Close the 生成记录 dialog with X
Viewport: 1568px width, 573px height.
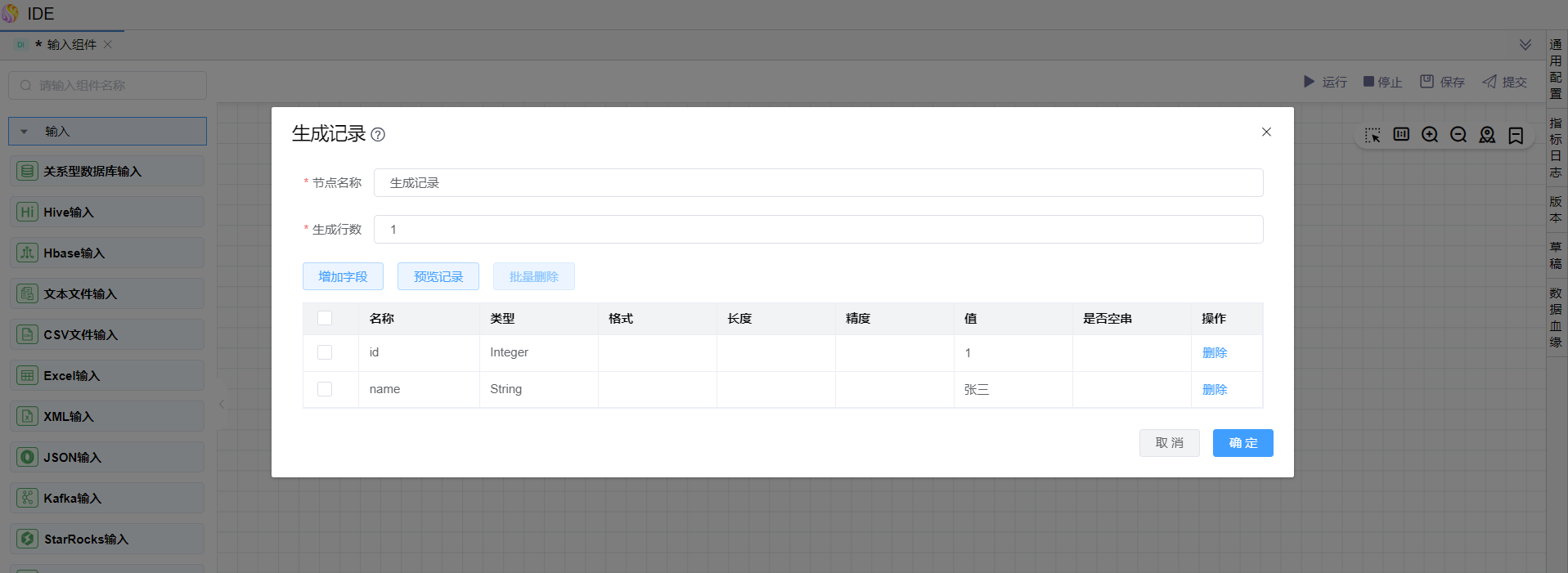click(1266, 132)
